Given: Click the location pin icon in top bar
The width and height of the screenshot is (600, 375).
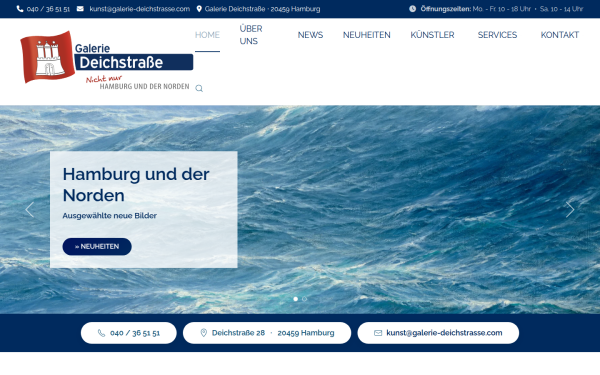Looking at the screenshot, I should [199, 9].
